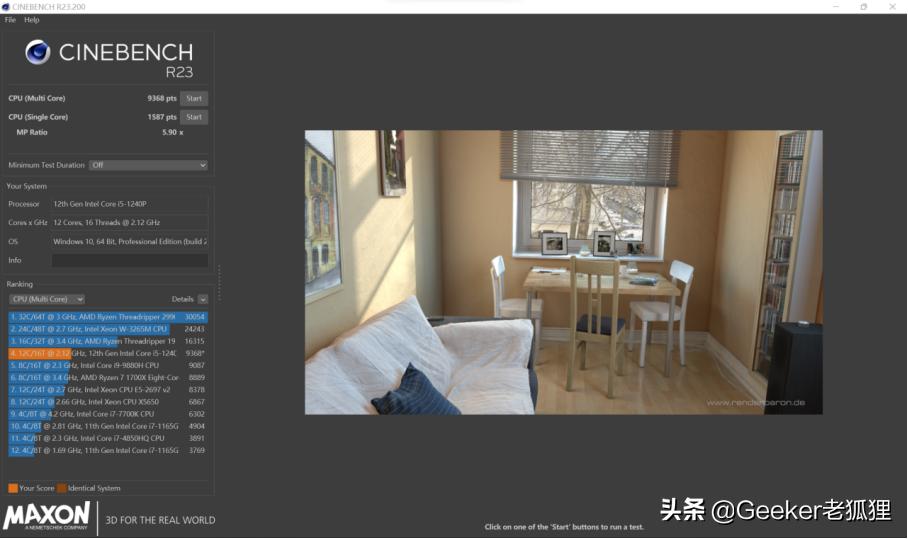Click the Info input field
Screen dimensions: 908x539
(130, 261)
